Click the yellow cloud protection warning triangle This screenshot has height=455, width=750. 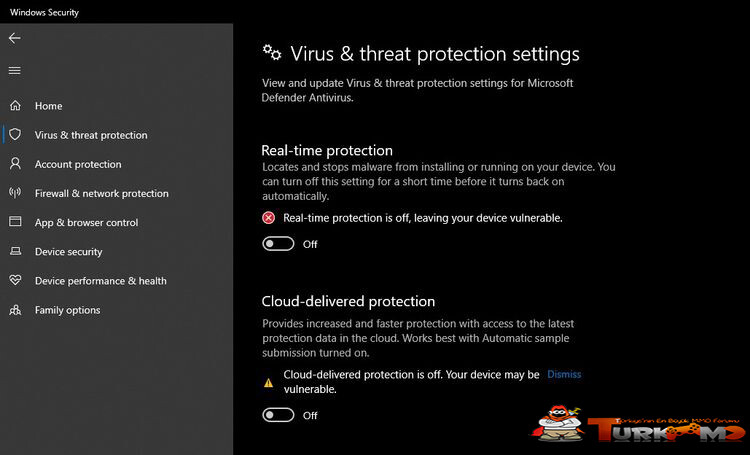tap(269, 383)
